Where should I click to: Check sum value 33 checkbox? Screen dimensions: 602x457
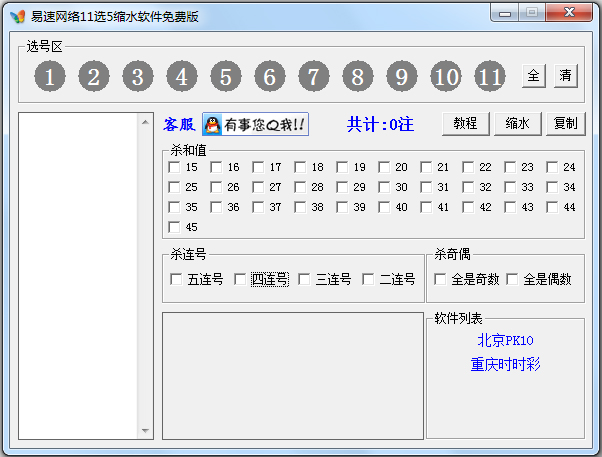(510, 187)
